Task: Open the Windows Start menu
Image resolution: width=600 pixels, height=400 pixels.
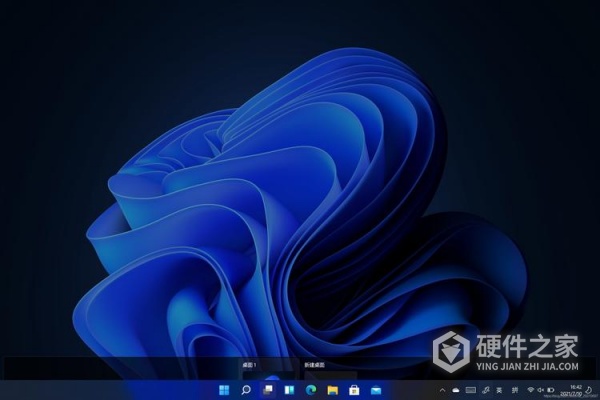Action: [x=224, y=390]
